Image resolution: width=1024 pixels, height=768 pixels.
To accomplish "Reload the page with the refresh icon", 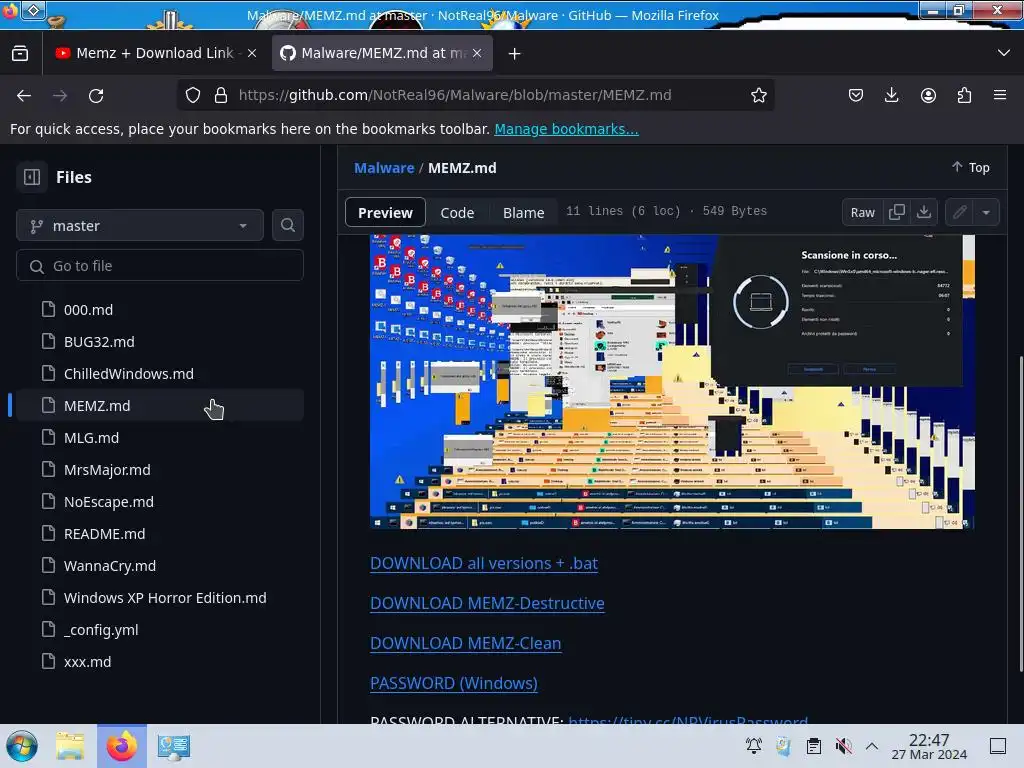I will click(96, 95).
